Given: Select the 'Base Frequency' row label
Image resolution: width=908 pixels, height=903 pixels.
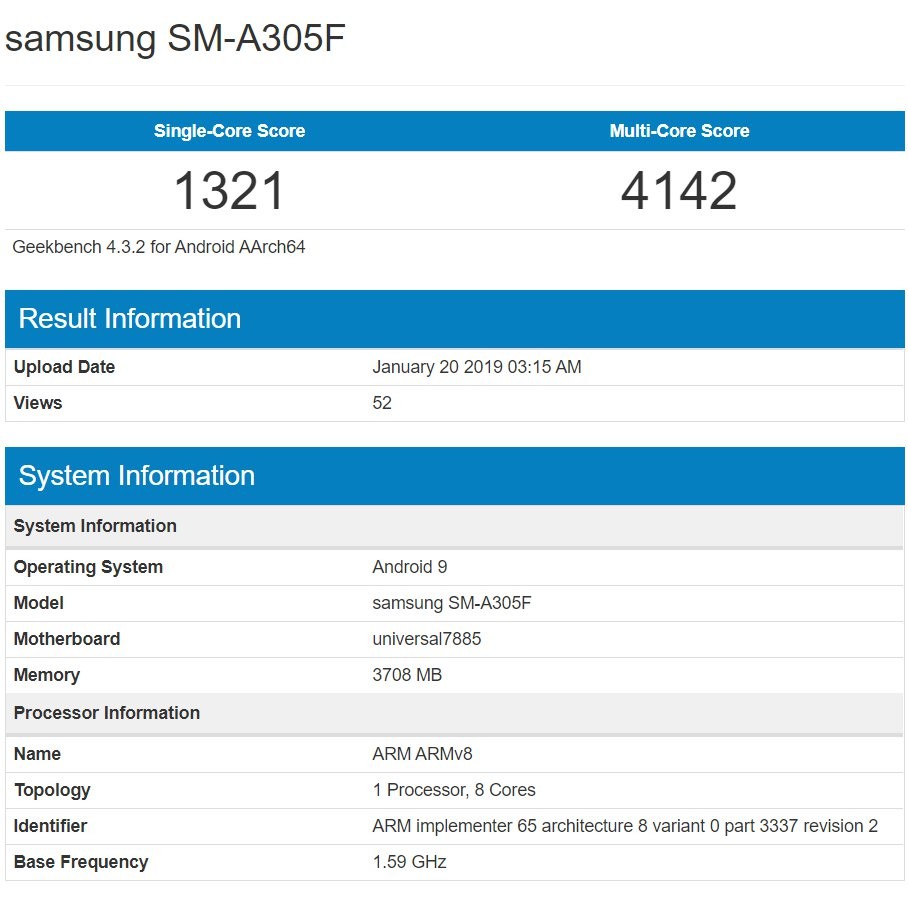Looking at the screenshot, I should [81, 862].
